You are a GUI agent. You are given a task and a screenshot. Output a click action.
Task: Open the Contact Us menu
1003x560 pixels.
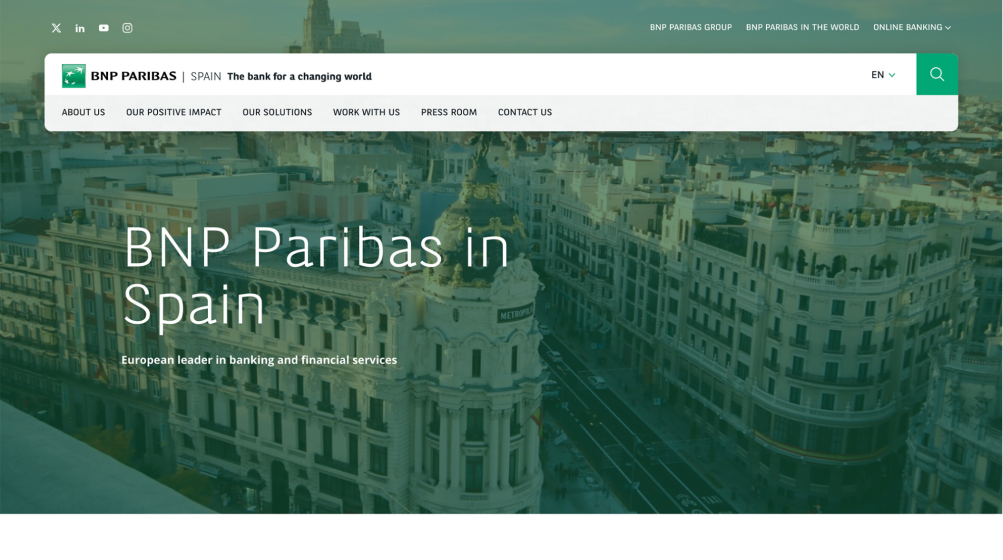(525, 112)
